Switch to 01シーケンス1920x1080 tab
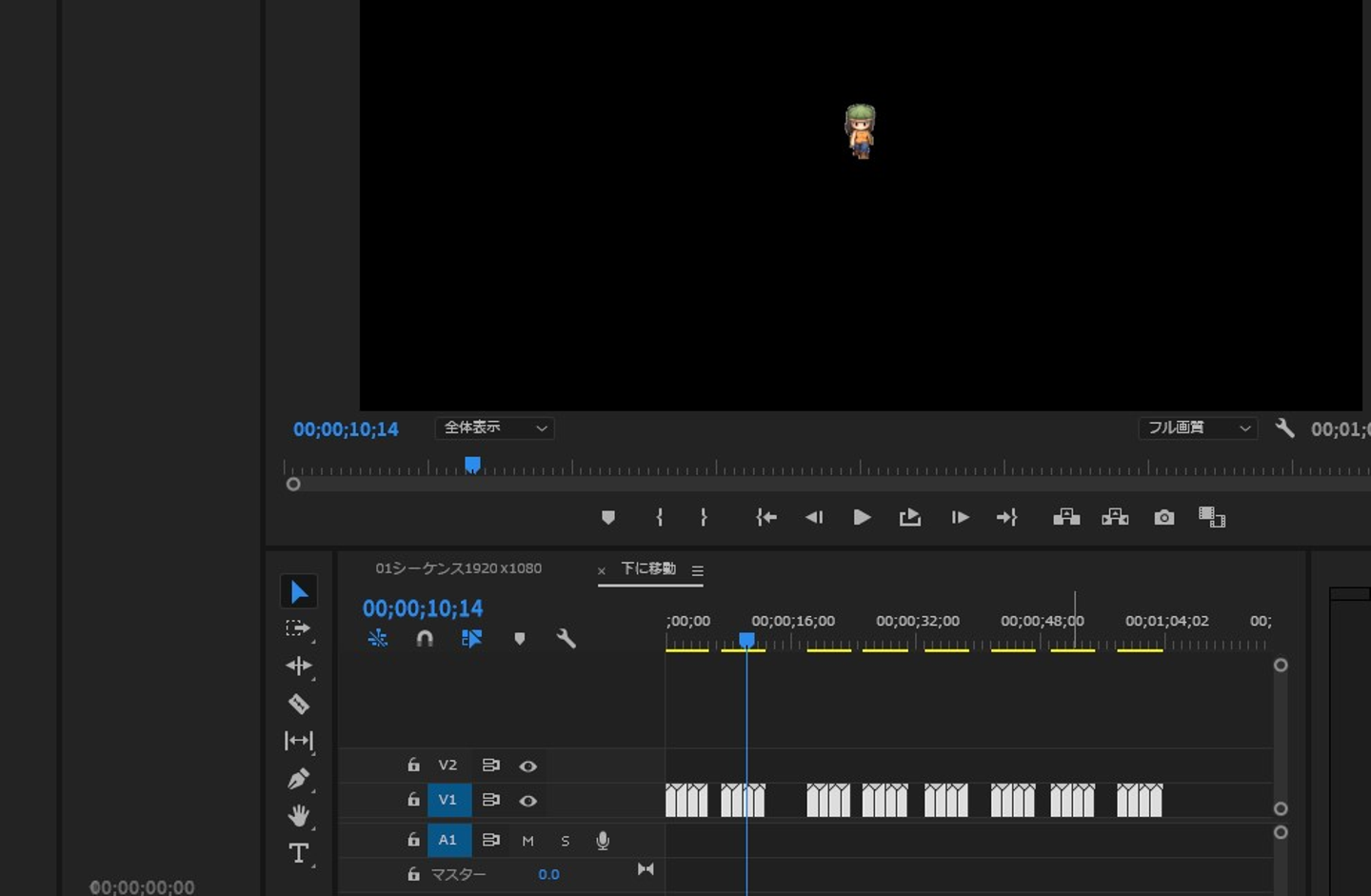This screenshot has height=896, width=1371. 458,568
